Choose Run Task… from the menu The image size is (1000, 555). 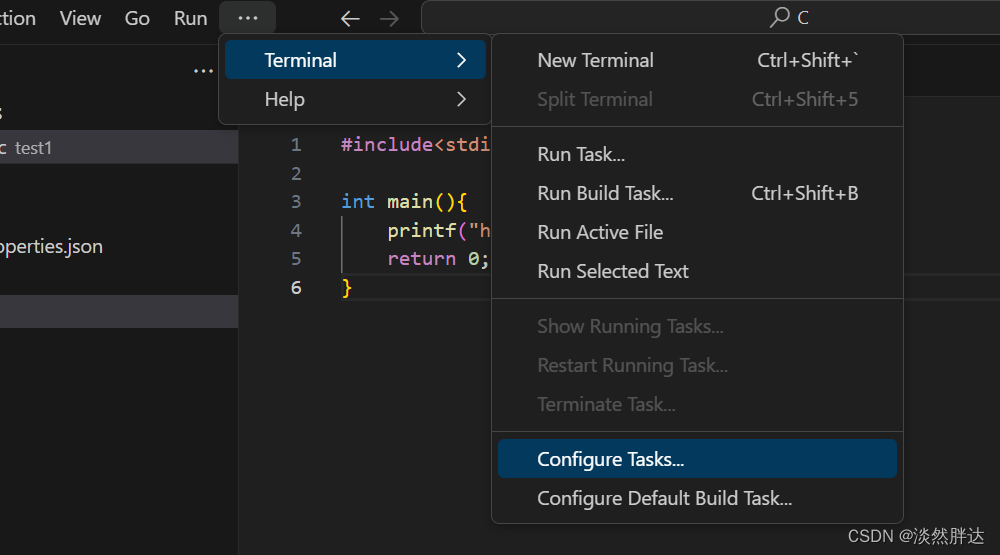pyautogui.click(x=581, y=154)
